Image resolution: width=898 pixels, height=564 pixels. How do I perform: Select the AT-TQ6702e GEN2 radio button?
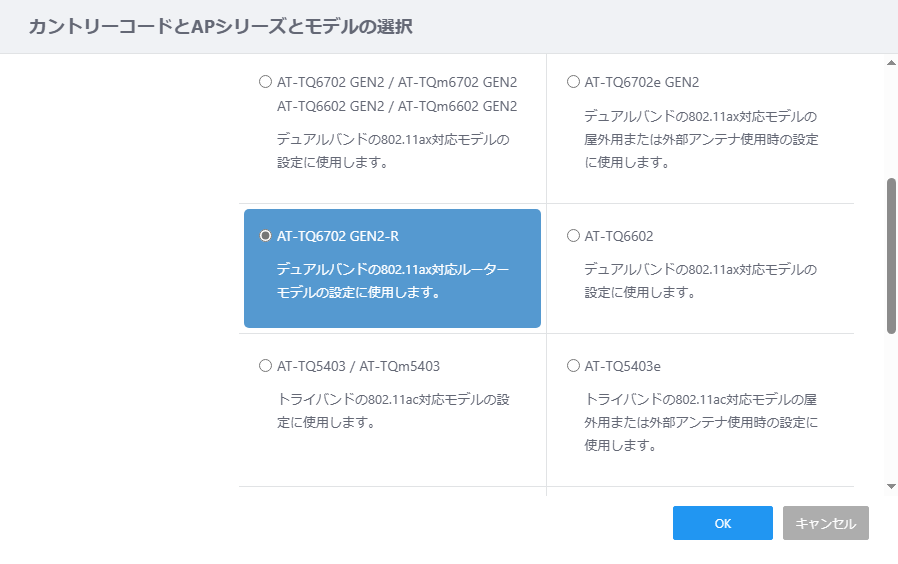(x=573, y=82)
